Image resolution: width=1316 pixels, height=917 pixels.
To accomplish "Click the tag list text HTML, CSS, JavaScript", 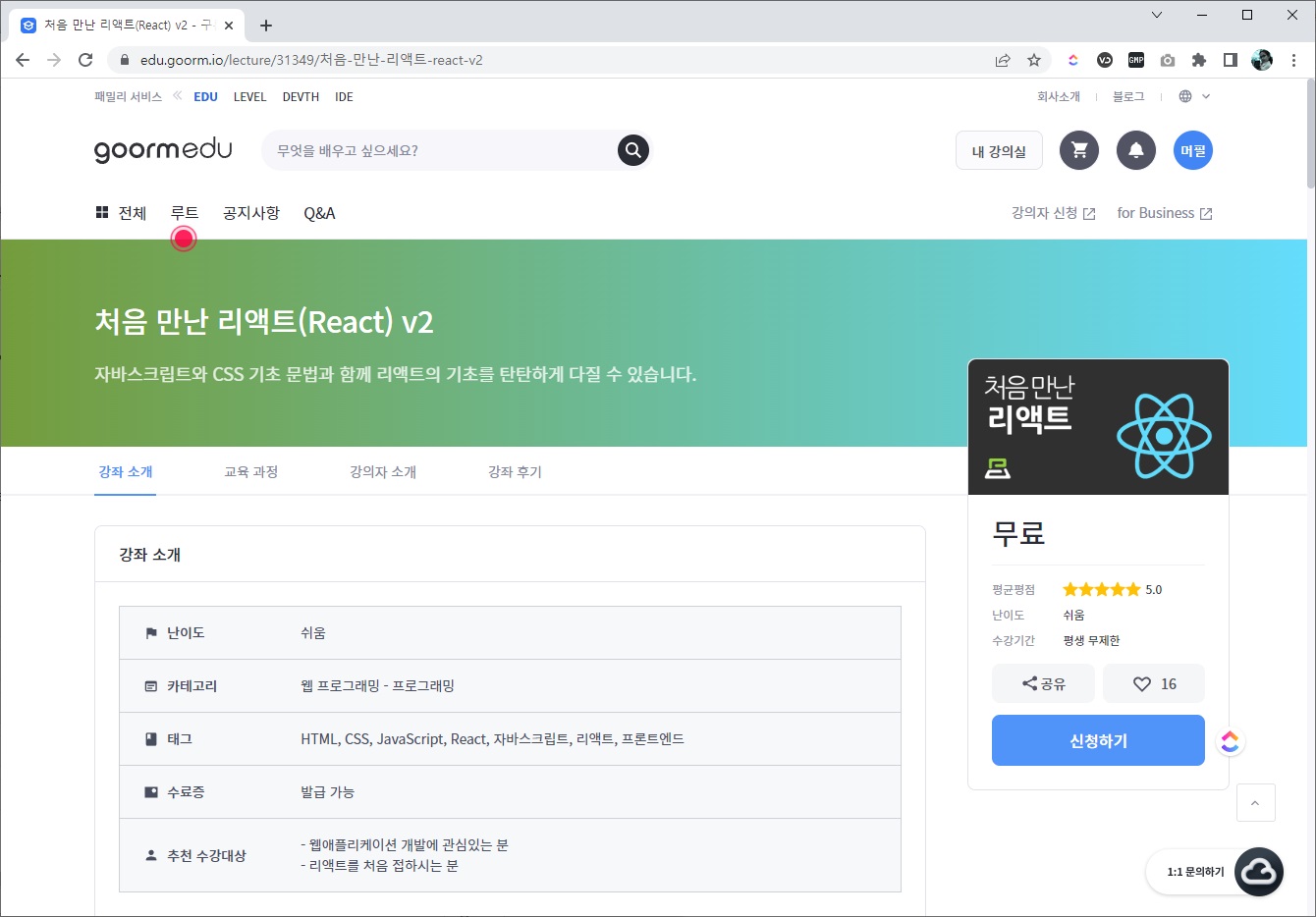I will click(492, 739).
